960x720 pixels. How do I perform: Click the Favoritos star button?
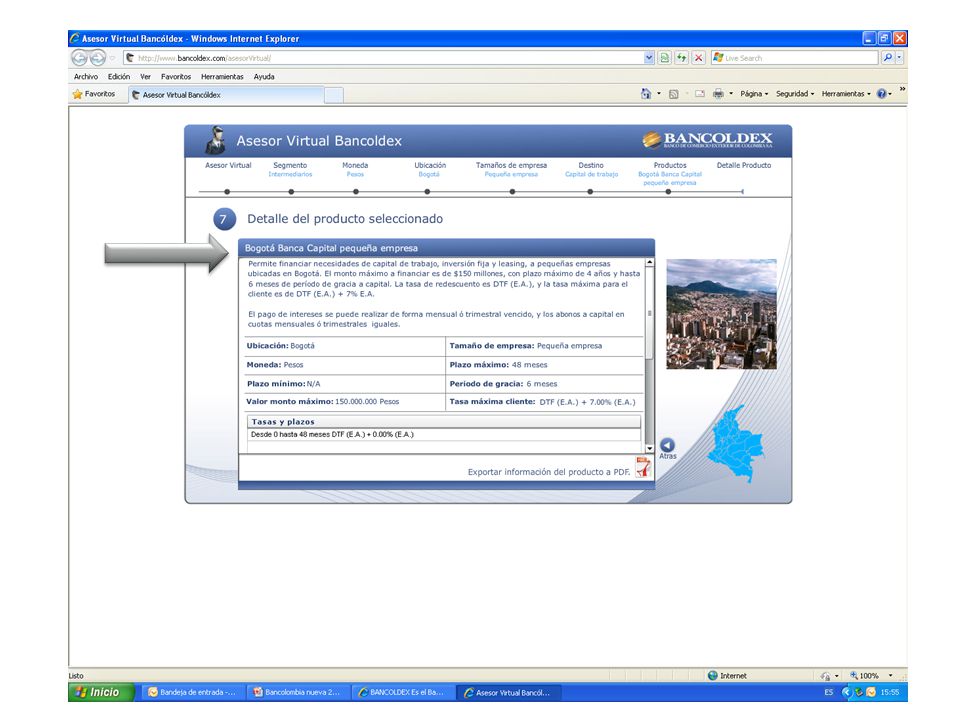(x=94, y=94)
